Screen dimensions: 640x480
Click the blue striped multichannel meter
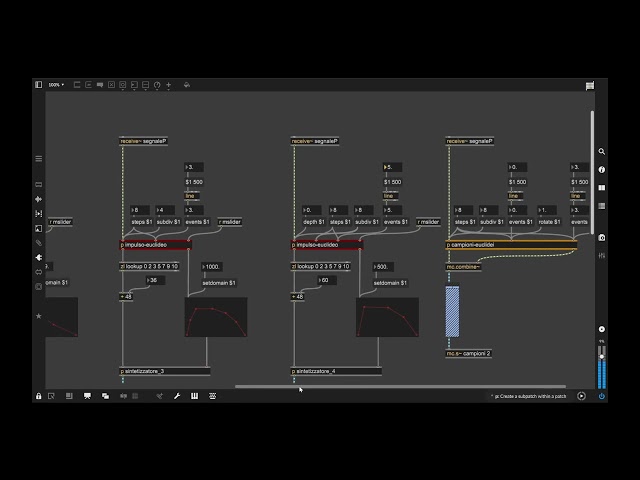(x=452, y=311)
